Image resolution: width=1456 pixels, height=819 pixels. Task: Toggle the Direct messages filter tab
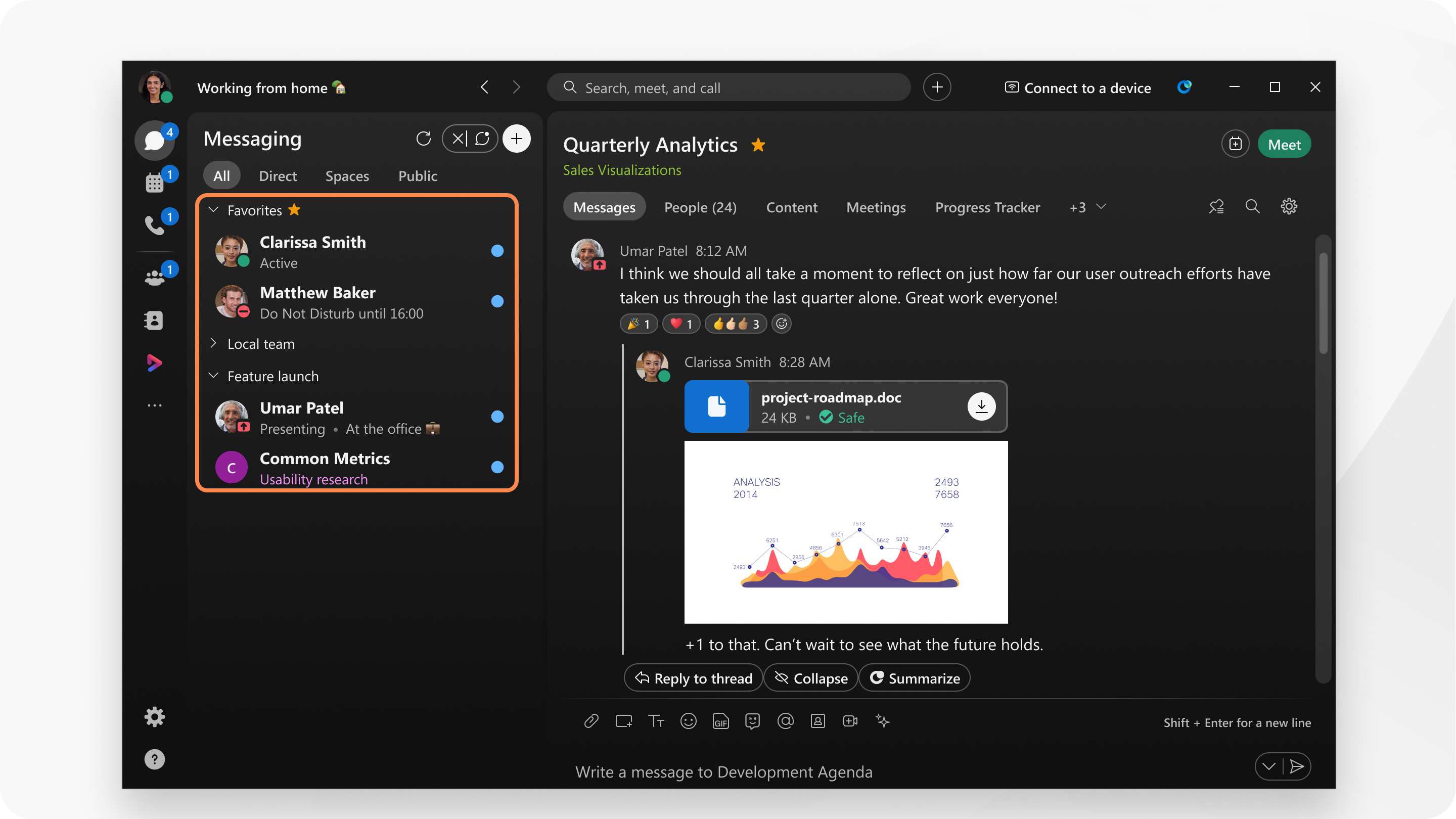(x=278, y=175)
